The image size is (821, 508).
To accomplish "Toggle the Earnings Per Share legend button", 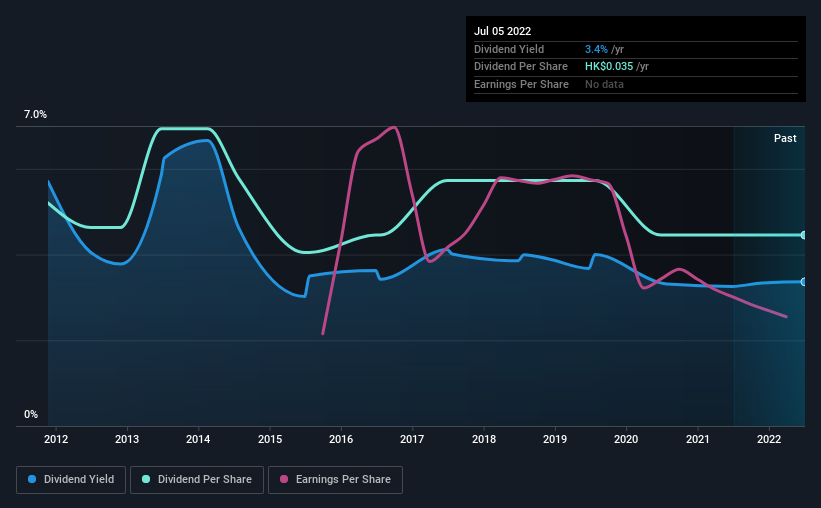I will tap(335, 480).
